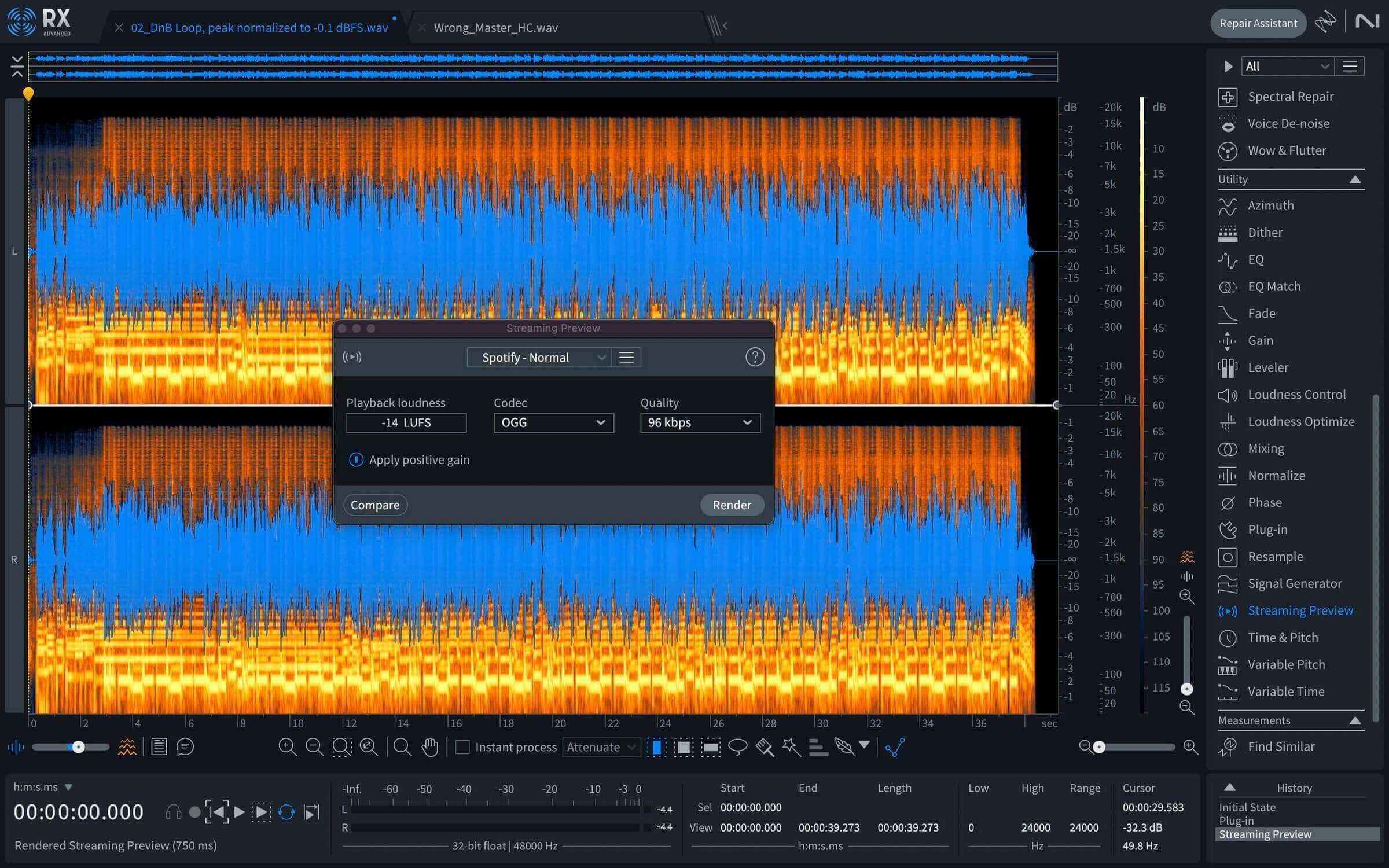The height and width of the screenshot is (868, 1389).
Task: Click the Compare button
Action: pyautogui.click(x=375, y=505)
